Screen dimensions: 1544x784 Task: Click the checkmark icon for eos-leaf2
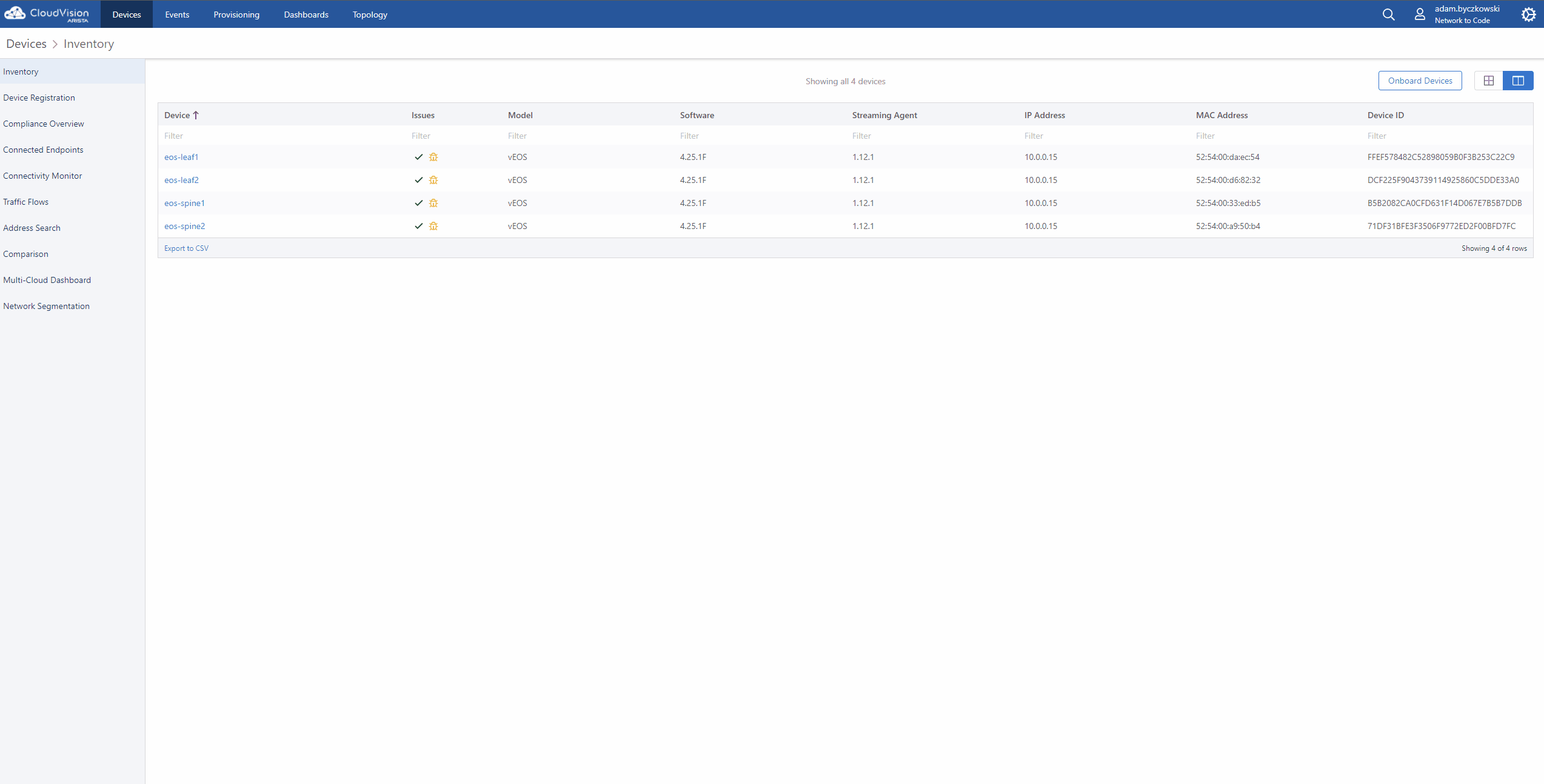pyautogui.click(x=418, y=180)
